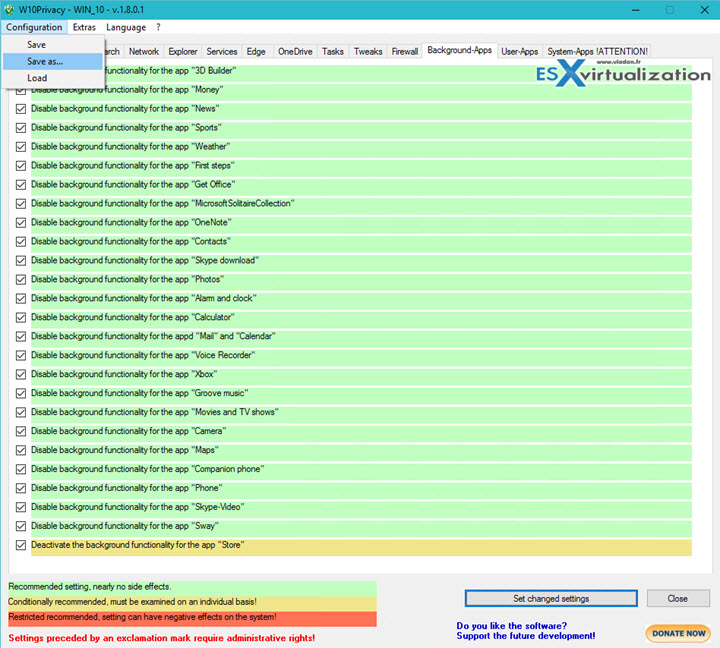Click the green "Recommended setting" legend text
The width and height of the screenshot is (720, 648).
tap(90, 586)
